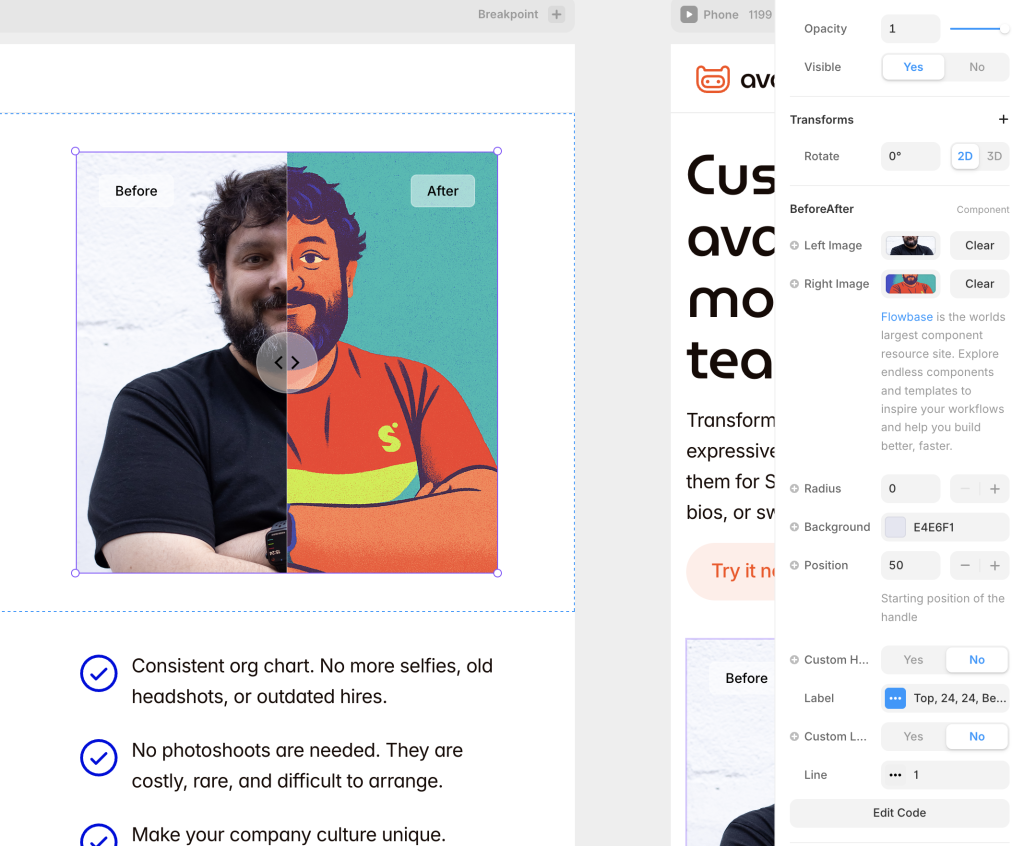Open the Label options via blue ellipsis icon
The width and height of the screenshot is (1024, 846).
(894, 698)
